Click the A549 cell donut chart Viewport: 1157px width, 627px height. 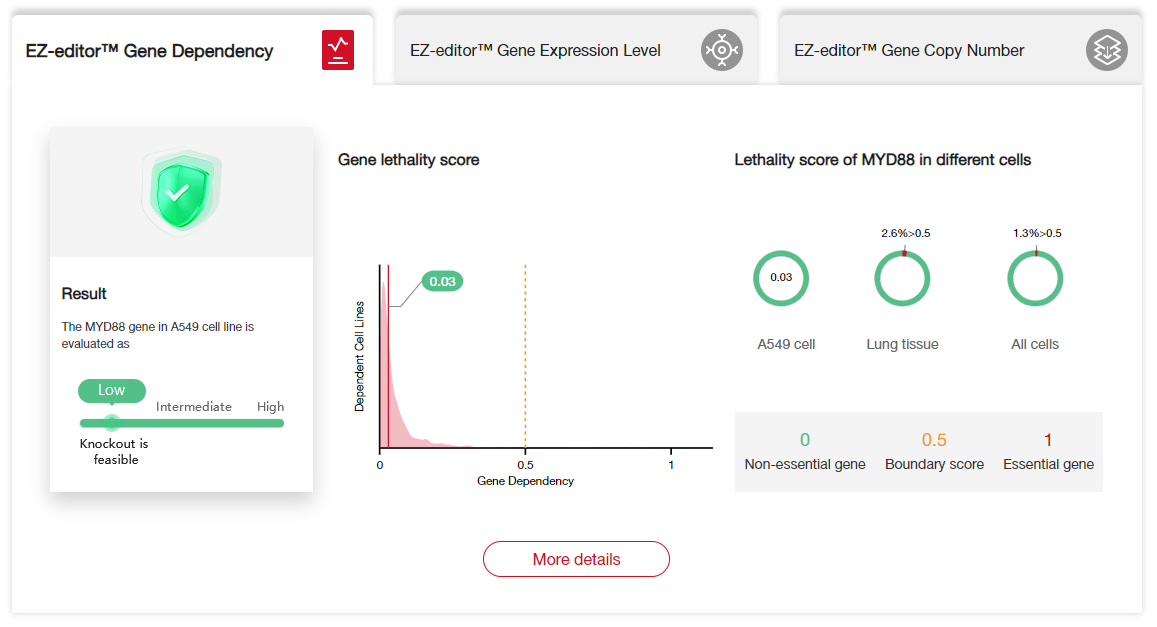pos(781,278)
